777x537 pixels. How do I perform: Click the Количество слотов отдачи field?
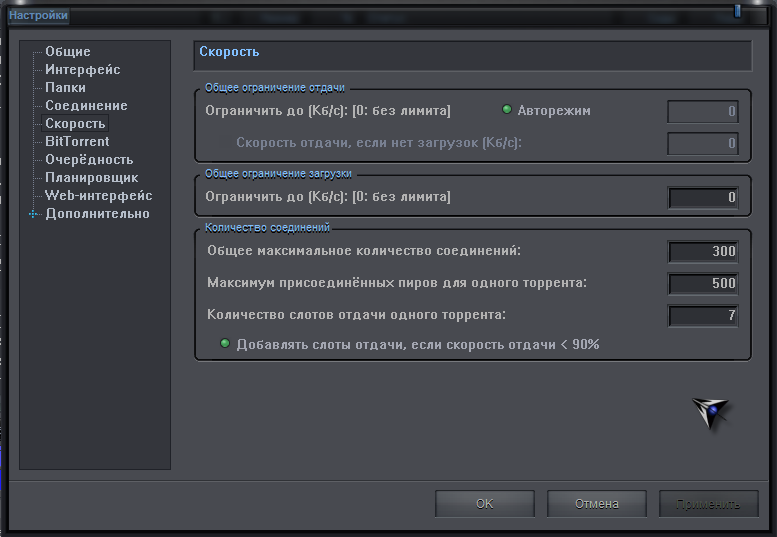(x=703, y=316)
